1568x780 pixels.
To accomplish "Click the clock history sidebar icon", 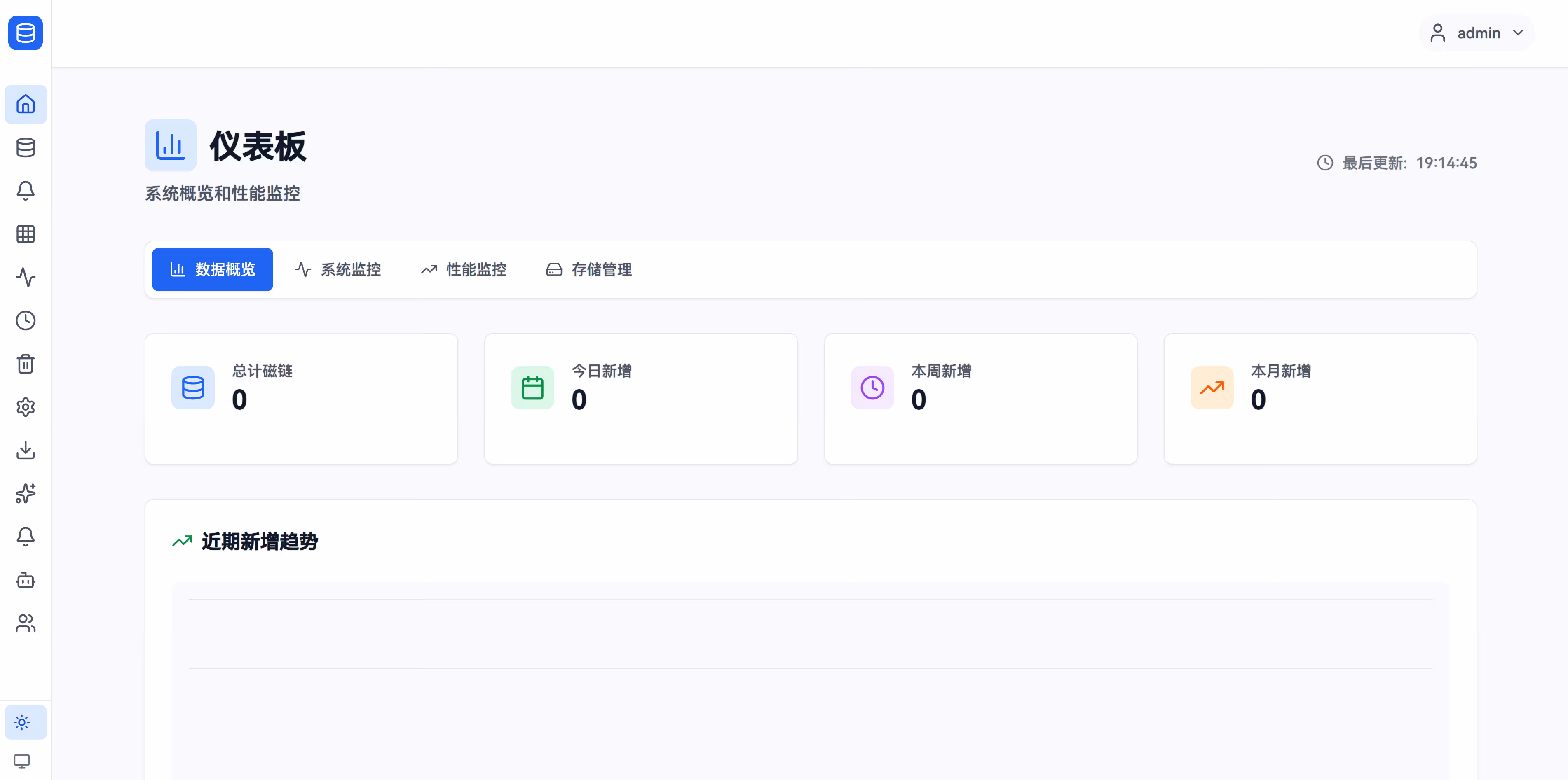I will click(x=26, y=321).
